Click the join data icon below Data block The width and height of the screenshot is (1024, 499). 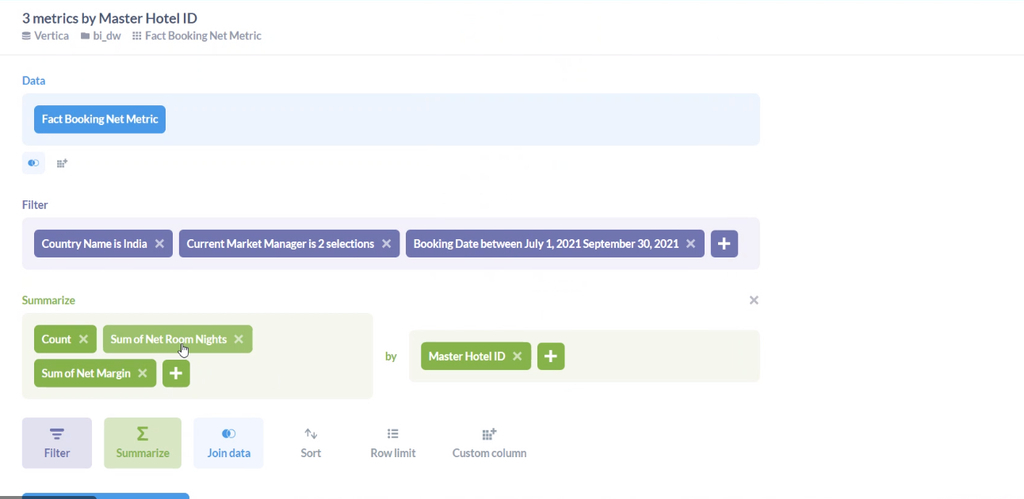pos(33,163)
